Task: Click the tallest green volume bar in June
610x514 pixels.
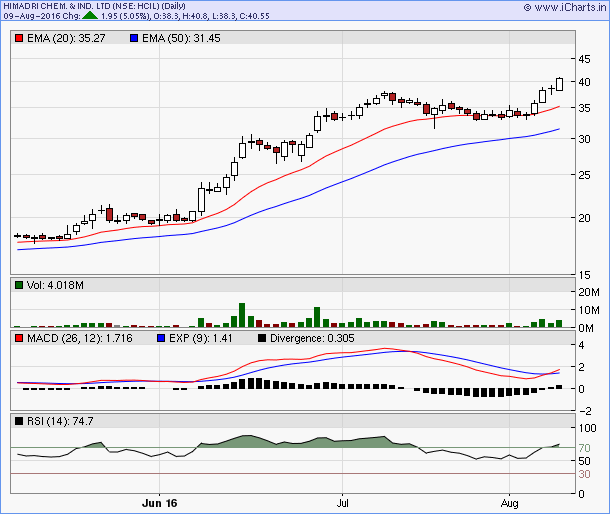Action: coord(242,315)
